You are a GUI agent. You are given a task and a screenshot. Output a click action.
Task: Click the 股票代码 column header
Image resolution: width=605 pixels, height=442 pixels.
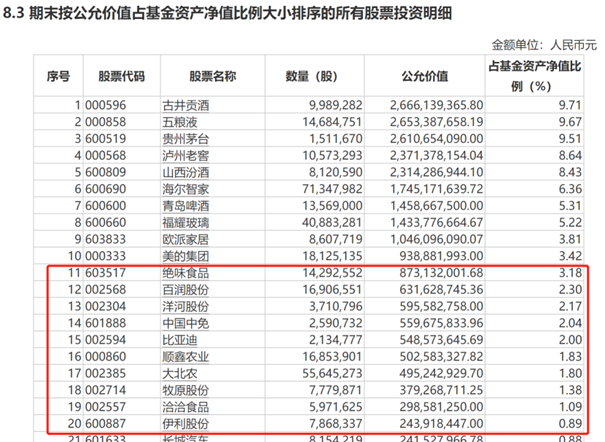click(122, 76)
